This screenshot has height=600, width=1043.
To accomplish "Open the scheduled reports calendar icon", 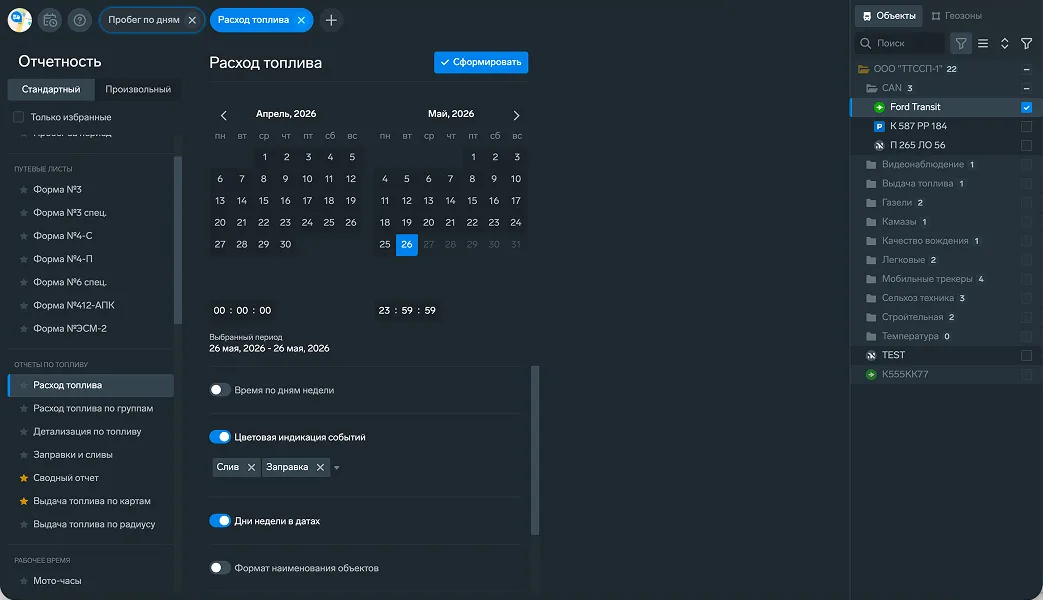I will pyautogui.click(x=50, y=20).
